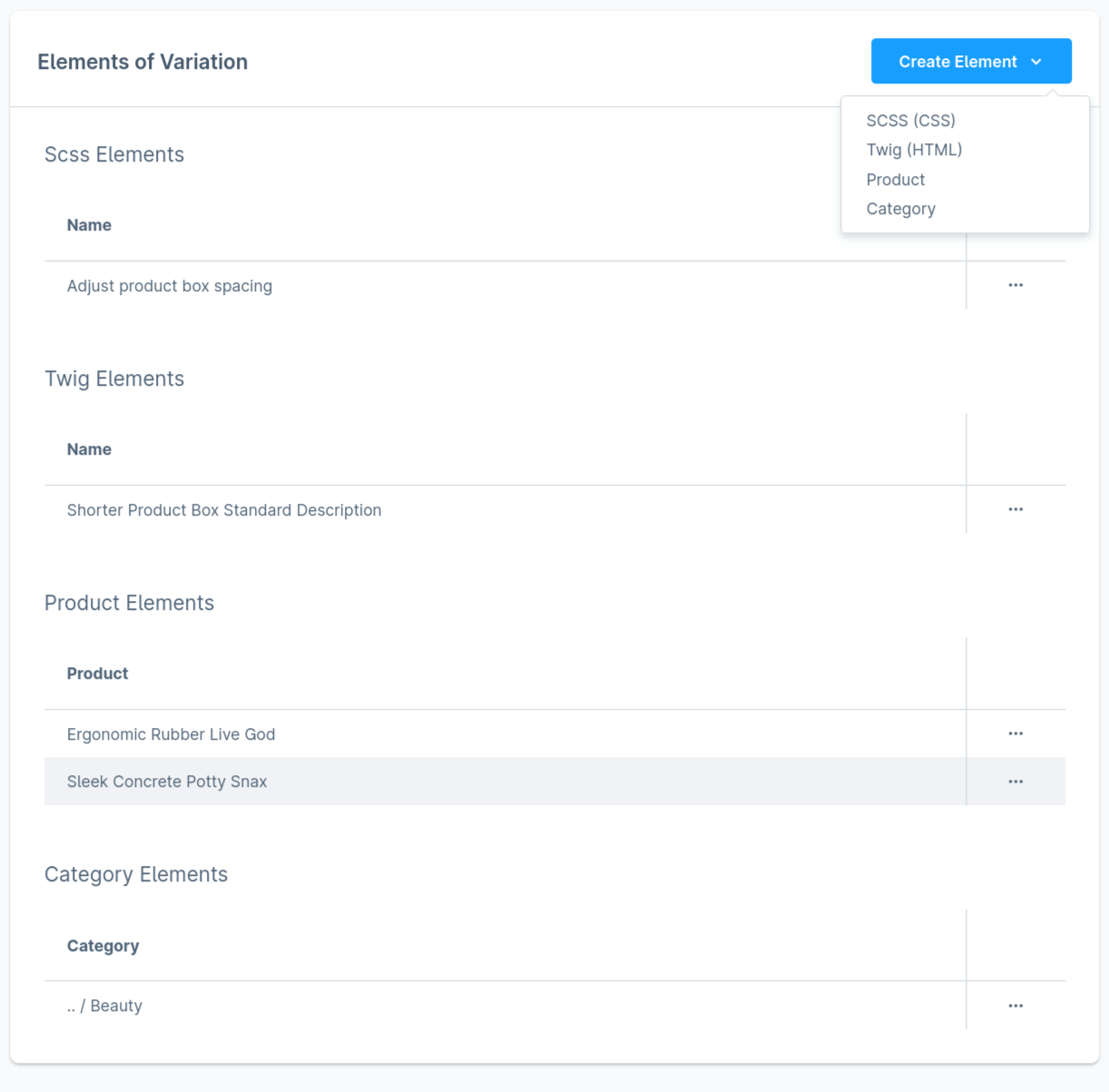Open actions for Adjust product box spacing
The height and width of the screenshot is (1092, 1109).
(x=1016, y=285)
